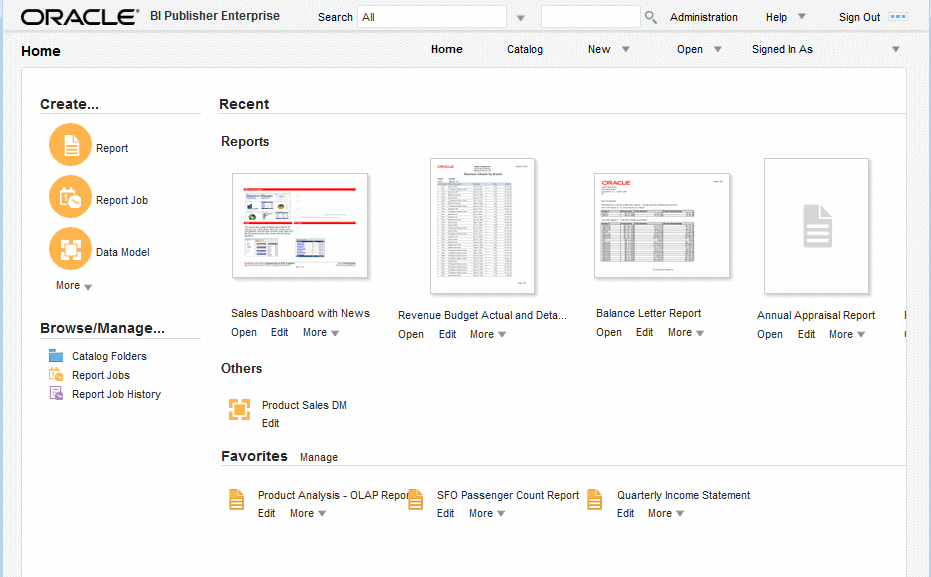Click the Quarterly Income Statement document icon

[x=594, y=499]
